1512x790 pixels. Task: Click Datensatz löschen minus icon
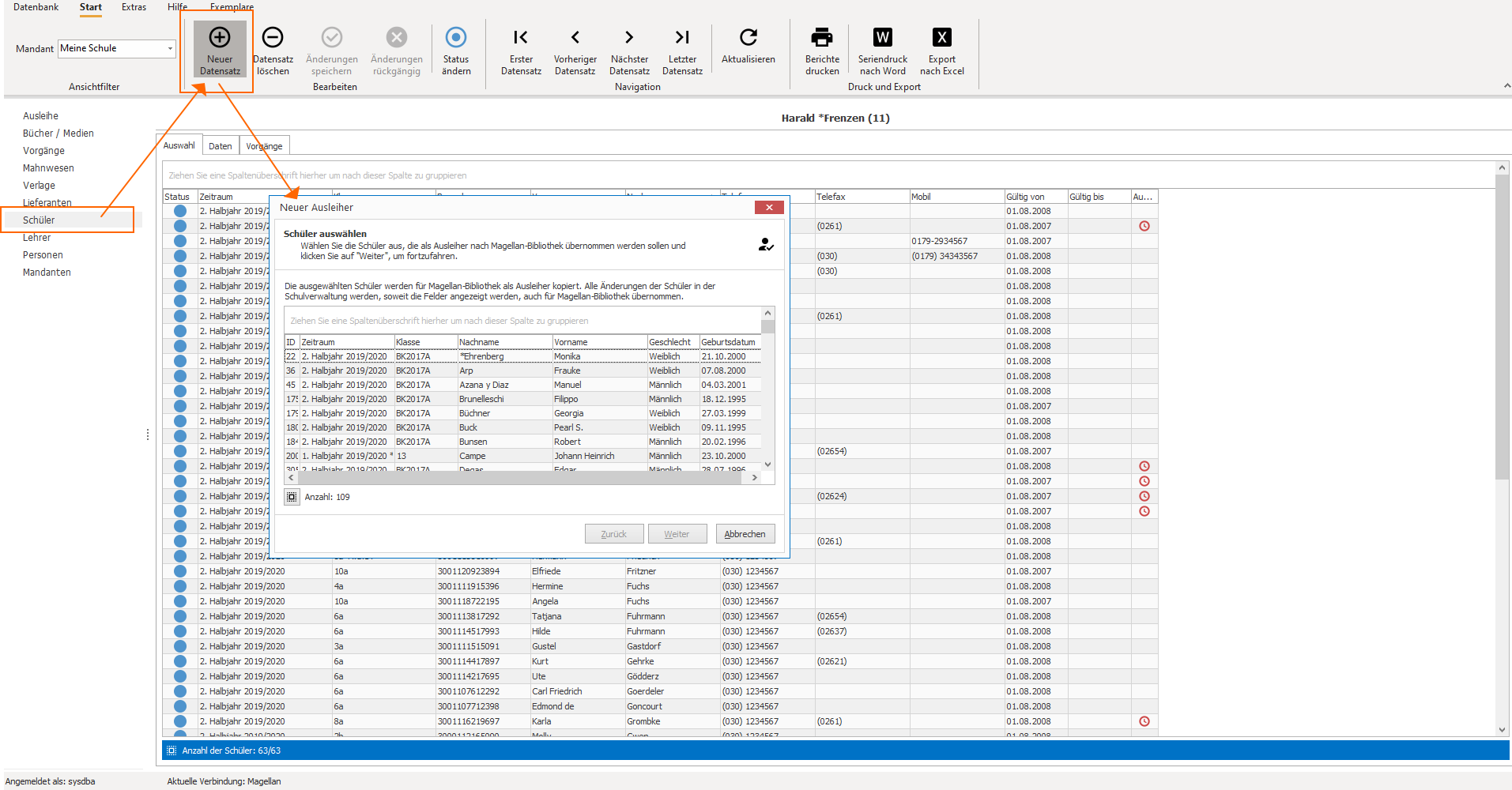[273, 37]
